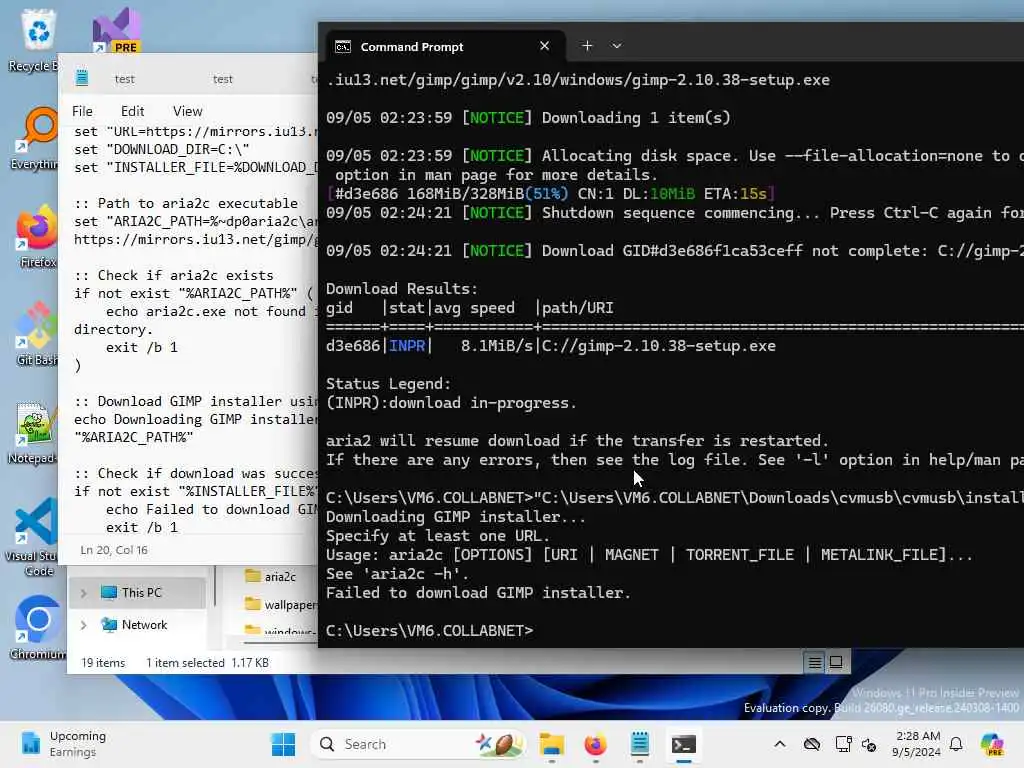The height and width of the screenshot is (768, 1024).
Task: Click the muted volume tray icon
Action: click(869, 744)
